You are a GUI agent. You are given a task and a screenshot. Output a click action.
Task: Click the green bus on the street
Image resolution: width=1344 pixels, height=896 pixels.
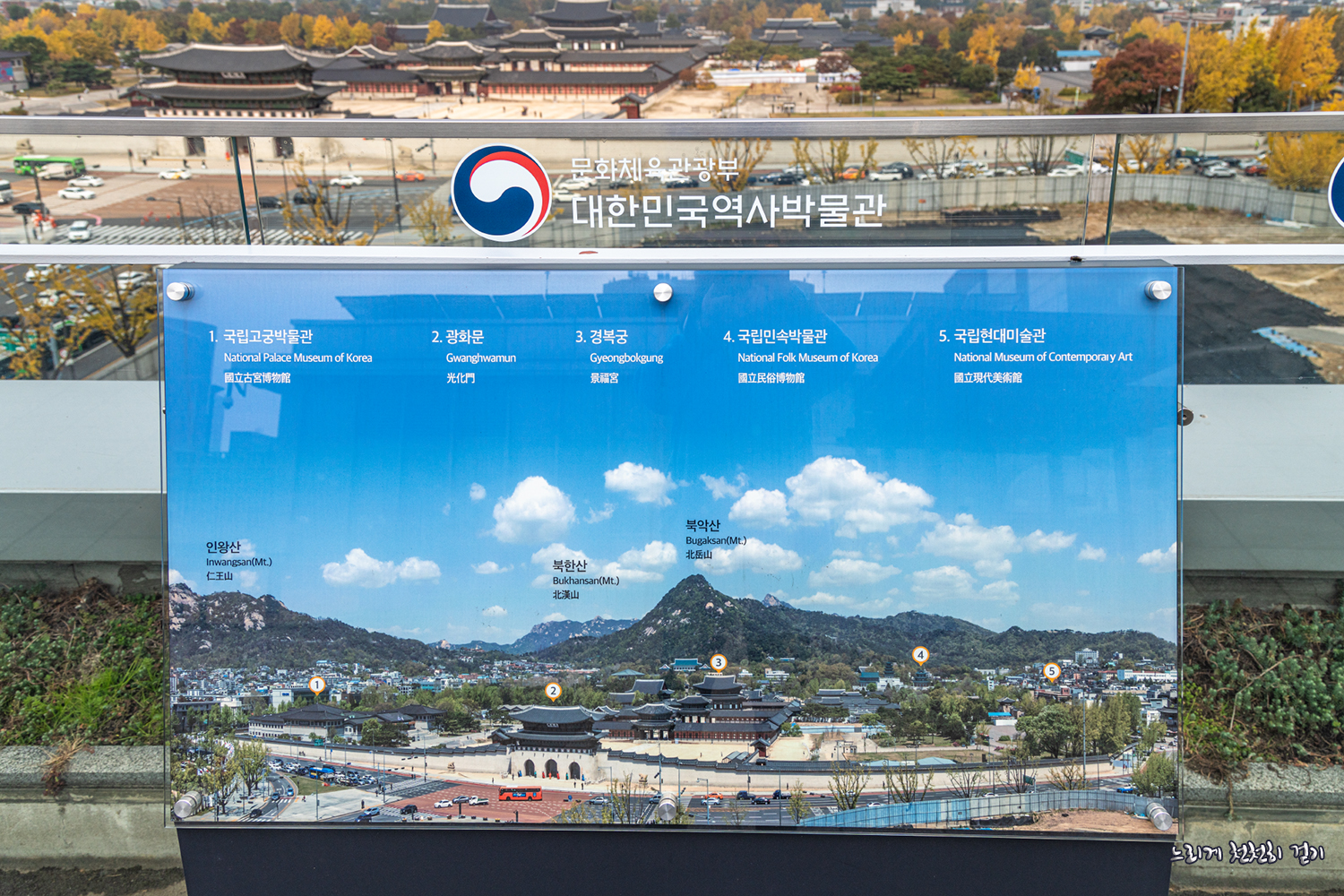click(48, 165)
